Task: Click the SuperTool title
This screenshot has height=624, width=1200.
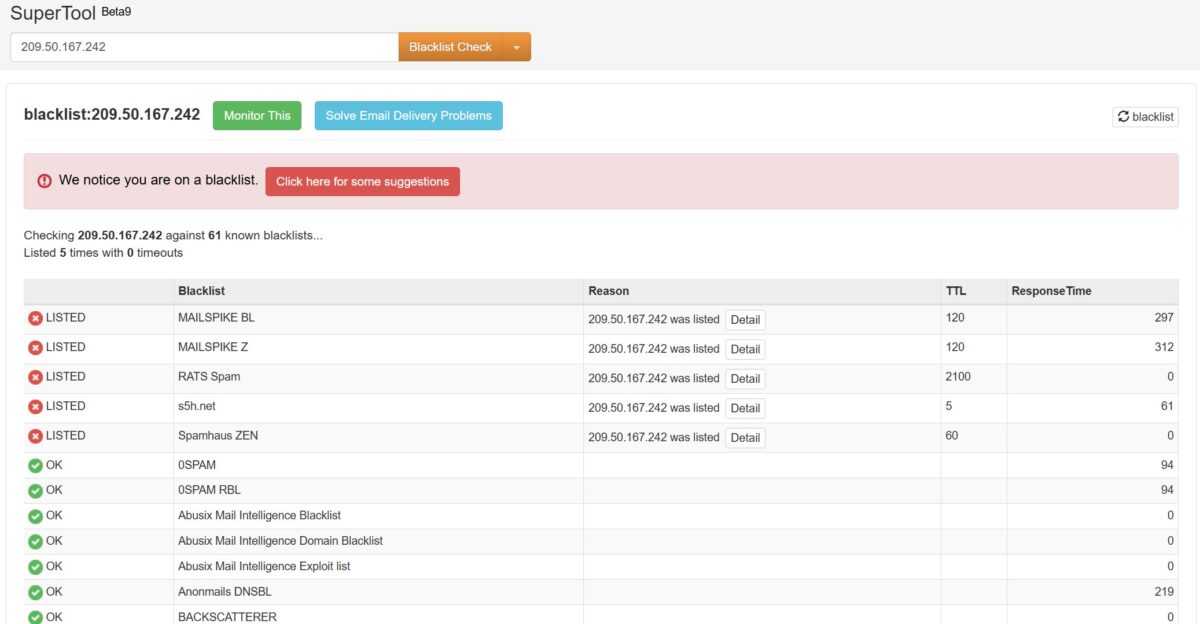Action: coord(53,14)
